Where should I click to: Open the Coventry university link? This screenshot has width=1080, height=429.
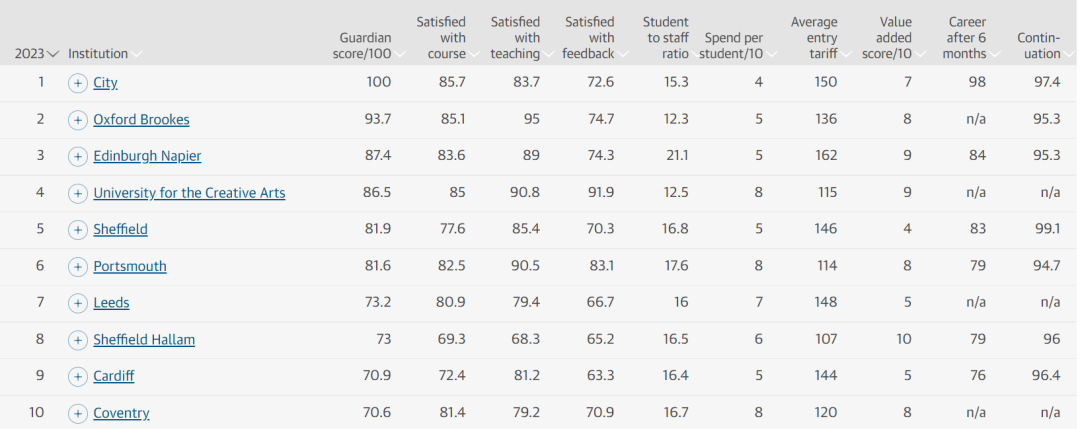121,413
